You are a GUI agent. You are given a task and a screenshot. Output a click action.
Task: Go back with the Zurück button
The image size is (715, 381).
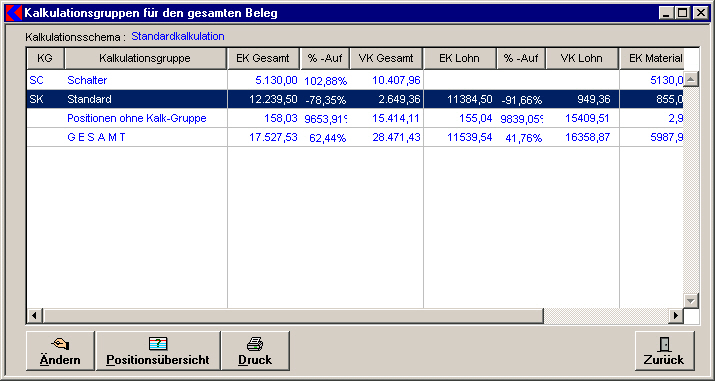[664, 351]
